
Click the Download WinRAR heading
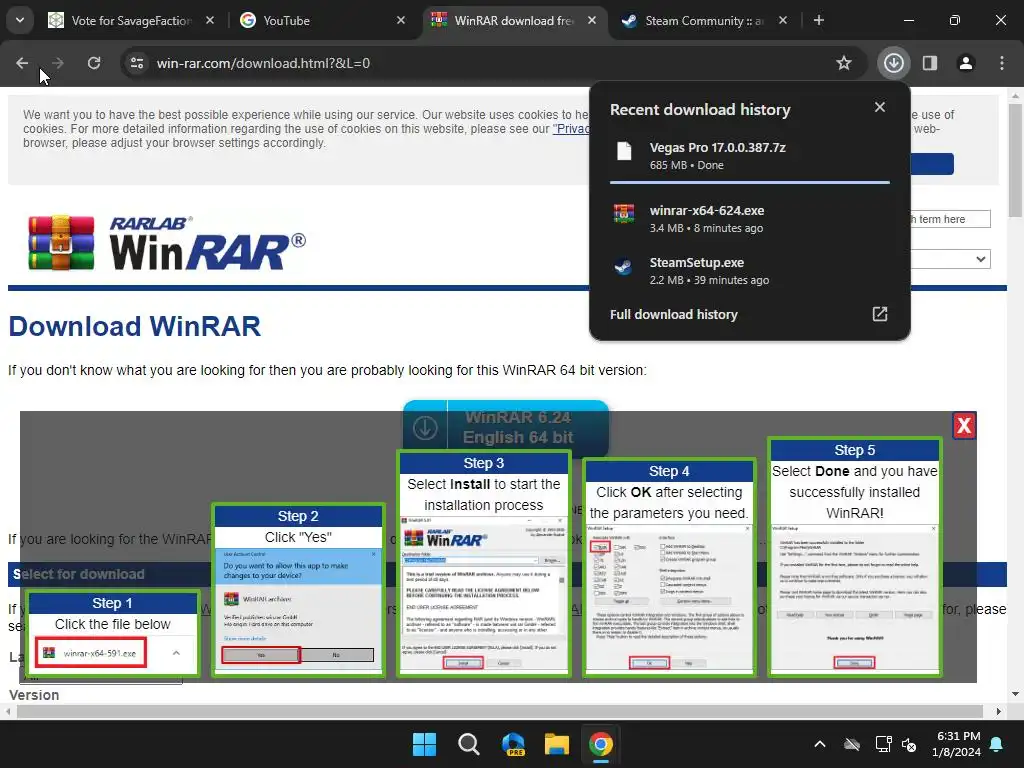[135, 327]
